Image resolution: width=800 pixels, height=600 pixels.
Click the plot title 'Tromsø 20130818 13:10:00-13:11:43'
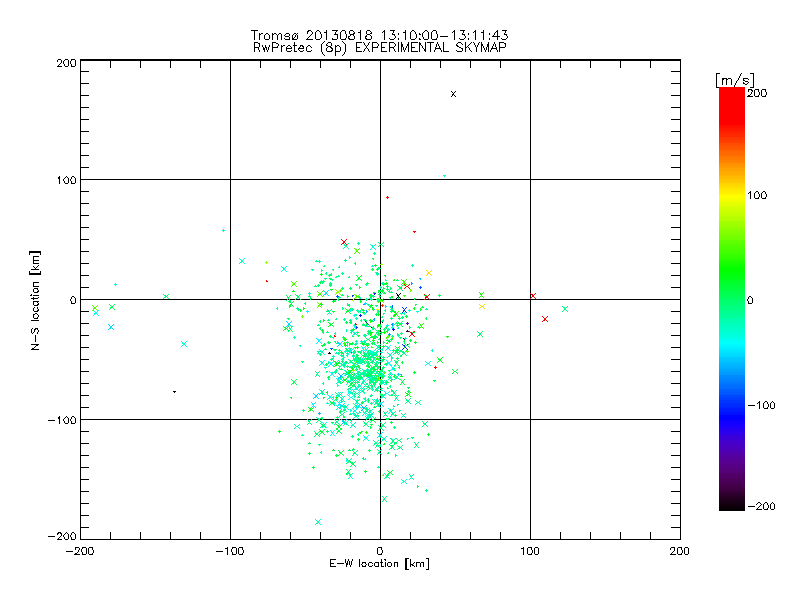(x=379, y=35)
